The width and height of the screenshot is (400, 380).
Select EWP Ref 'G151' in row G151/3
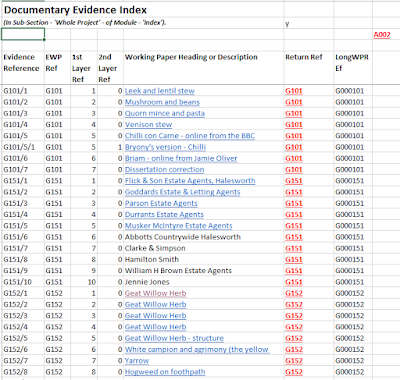coord(57,203)
